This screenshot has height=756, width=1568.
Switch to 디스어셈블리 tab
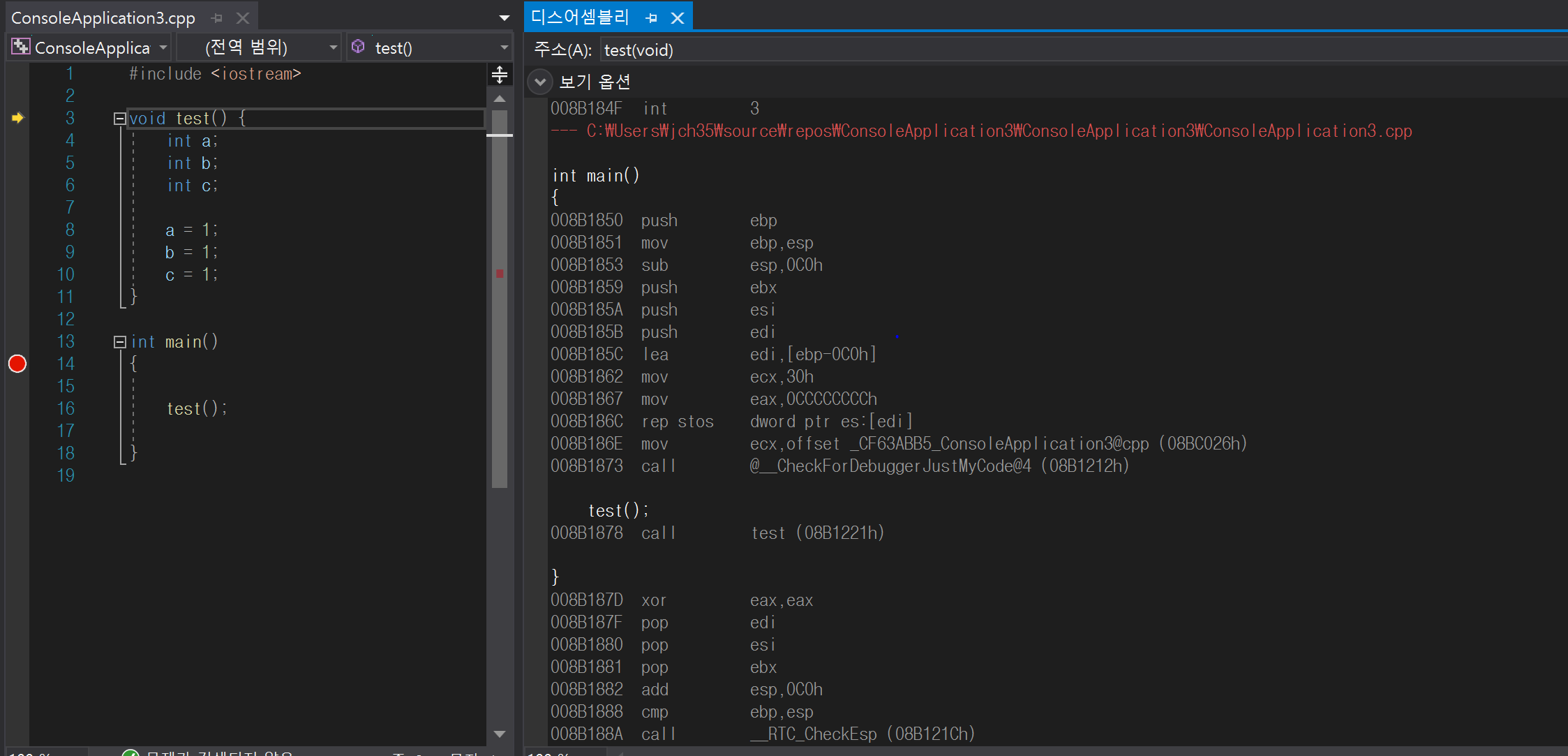pos(581,17)
